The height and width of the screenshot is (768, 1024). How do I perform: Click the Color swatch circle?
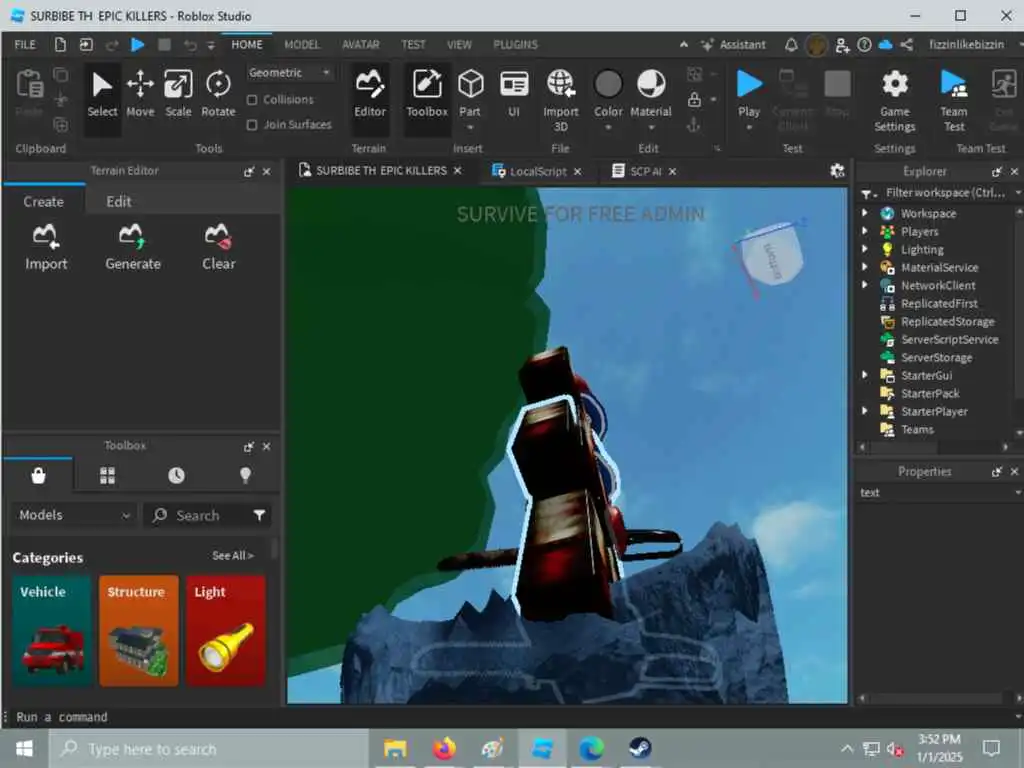(608, 84)
